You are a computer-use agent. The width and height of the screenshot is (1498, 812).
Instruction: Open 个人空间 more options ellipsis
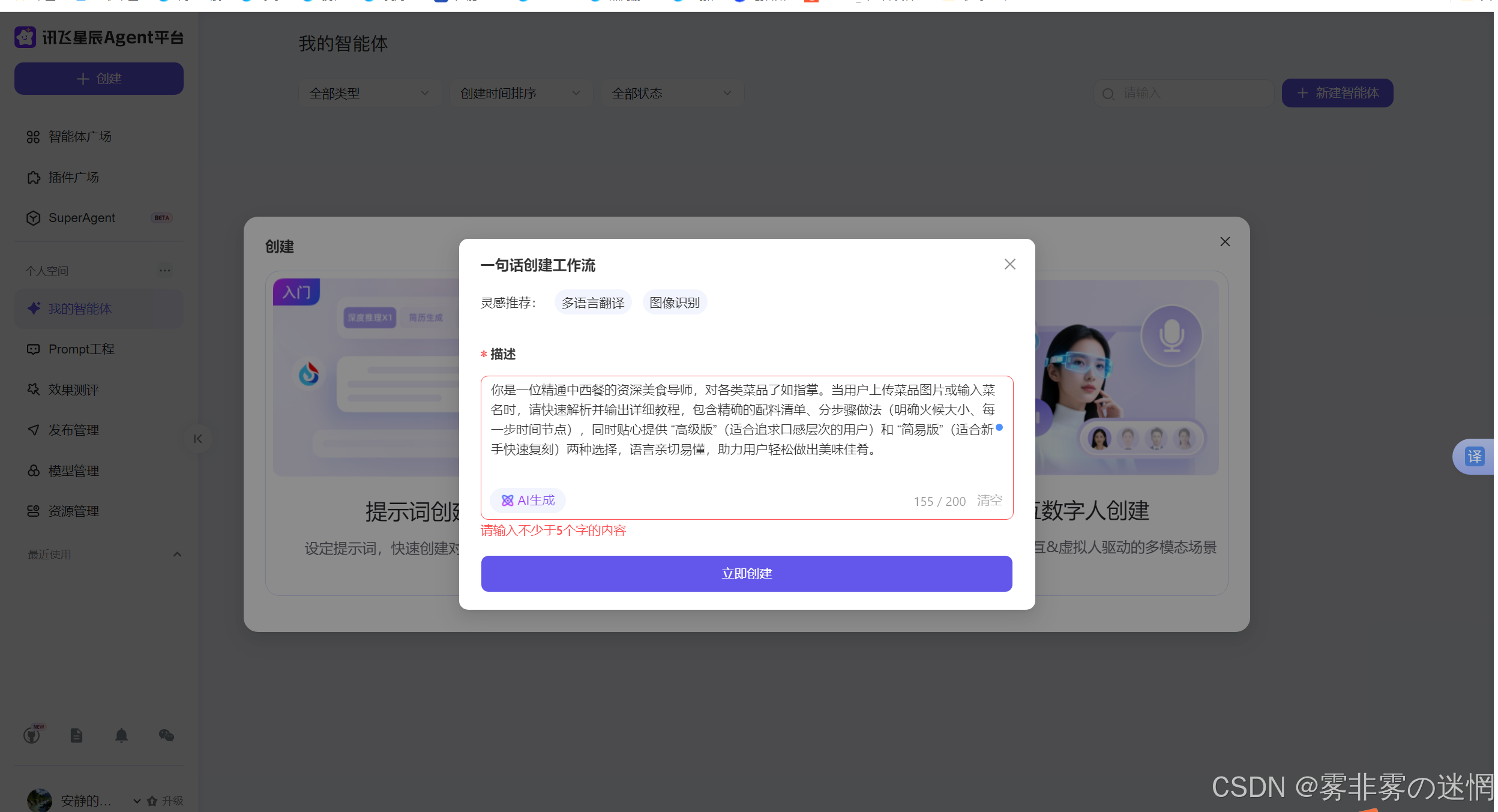164,271
